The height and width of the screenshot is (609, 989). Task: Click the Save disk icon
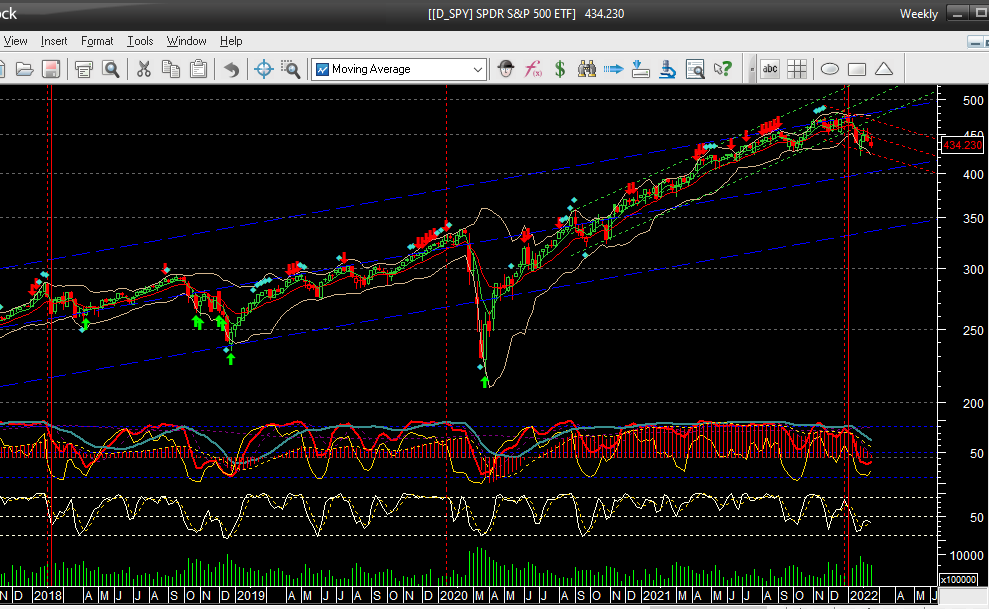50,69
